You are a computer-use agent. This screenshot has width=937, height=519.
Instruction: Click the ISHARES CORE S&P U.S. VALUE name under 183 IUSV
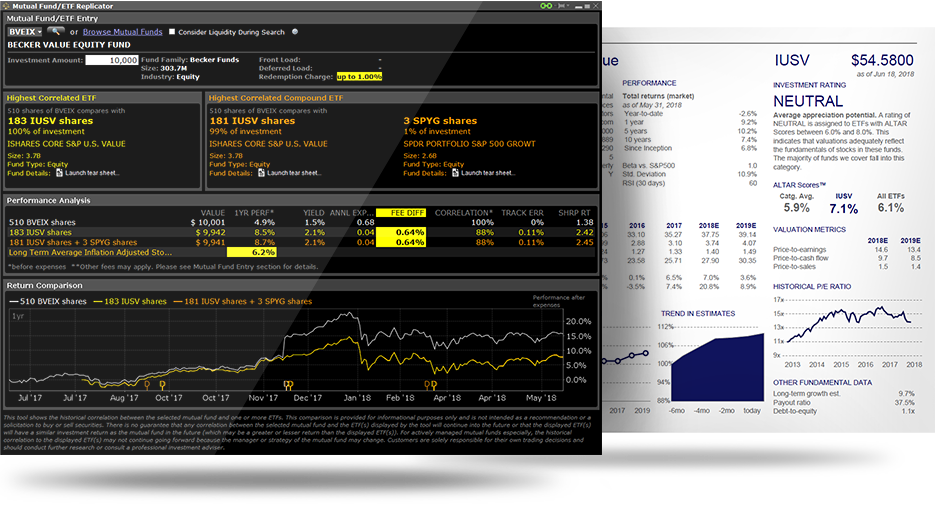(66, 144)
